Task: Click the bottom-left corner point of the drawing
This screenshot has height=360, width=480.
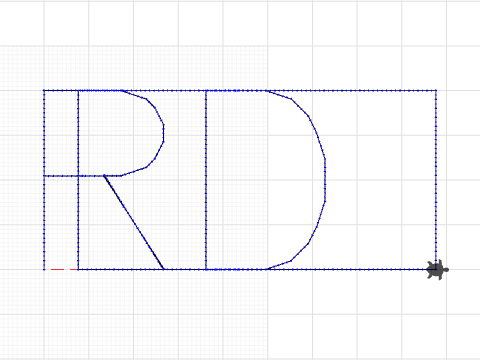Action: [x=44, y=269]
